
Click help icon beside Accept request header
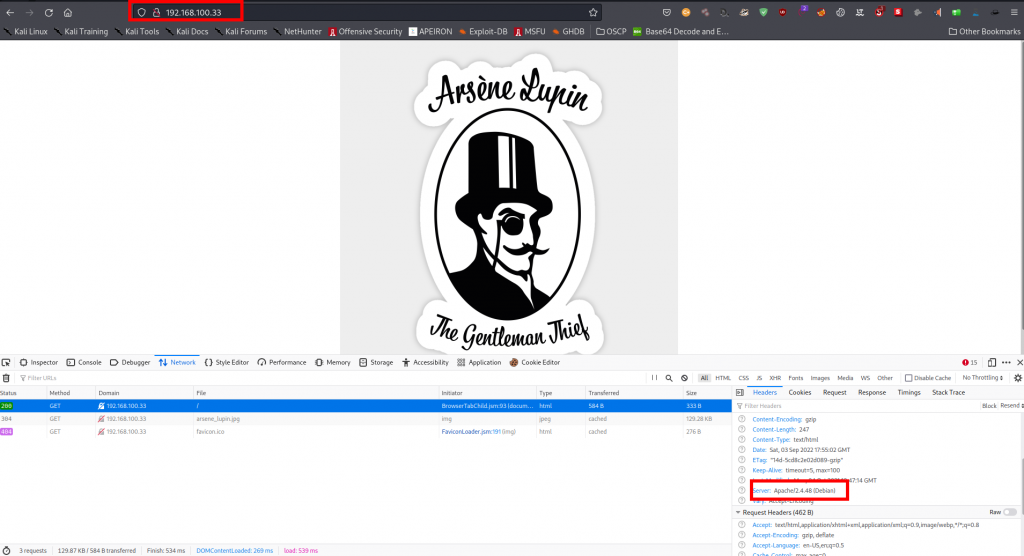click(x=741, y=525)
